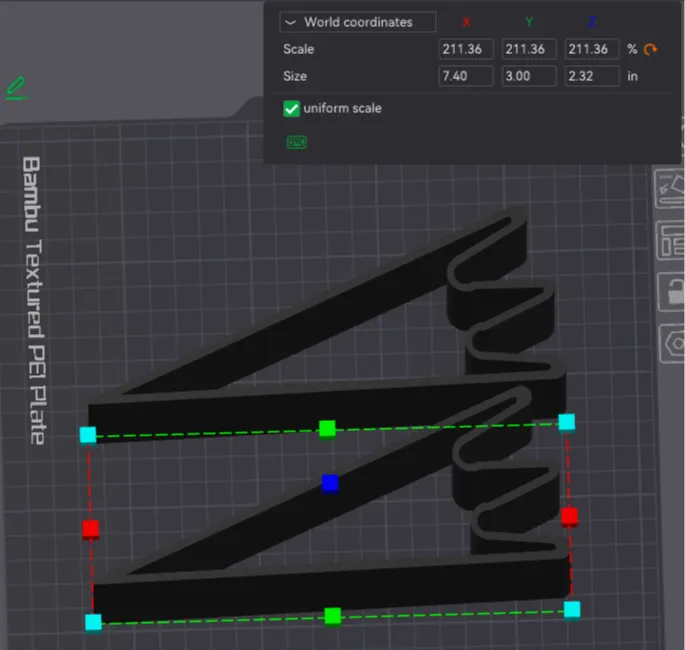Viewport: 685px width, 650px height.
Task: Select the top-right cyan corner scale handle
Action: click(x=567, y=422)
